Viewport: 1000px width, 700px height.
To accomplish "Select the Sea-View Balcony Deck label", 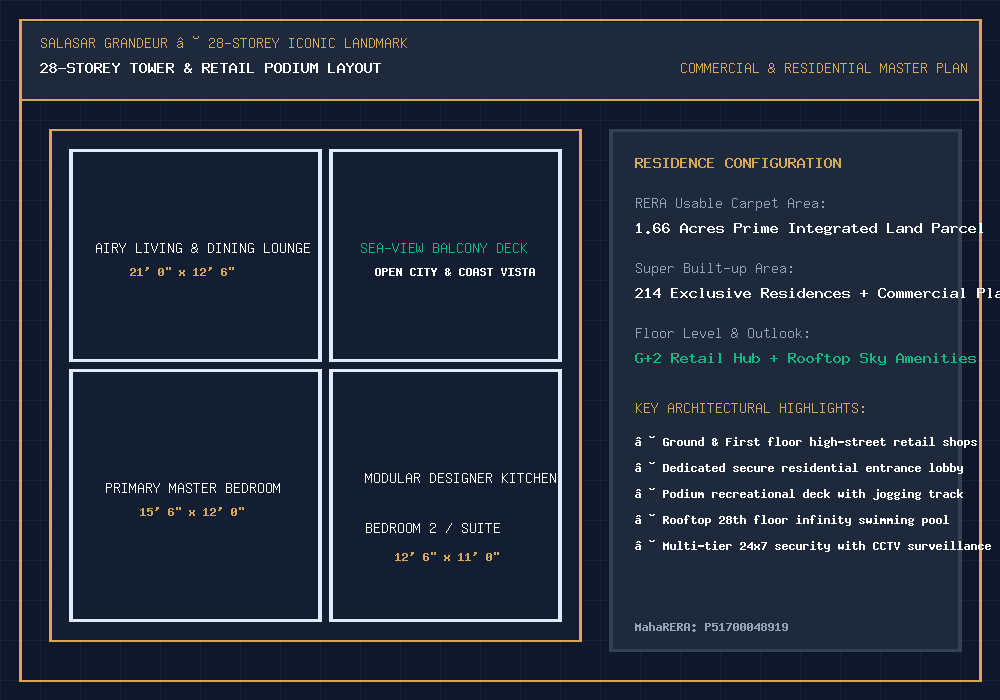I will point(444,248).
